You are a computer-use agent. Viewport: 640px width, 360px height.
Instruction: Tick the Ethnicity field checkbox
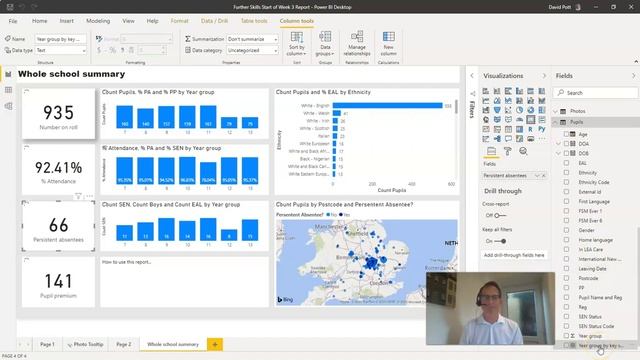point(566,173)
